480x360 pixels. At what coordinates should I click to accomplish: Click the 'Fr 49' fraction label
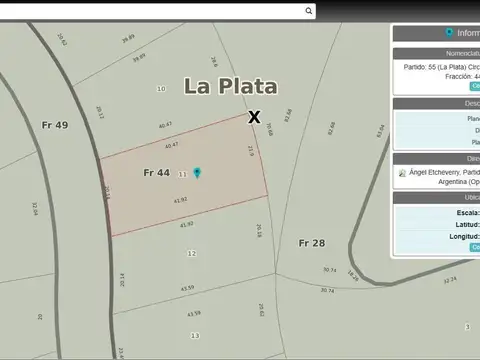point(55,125)
